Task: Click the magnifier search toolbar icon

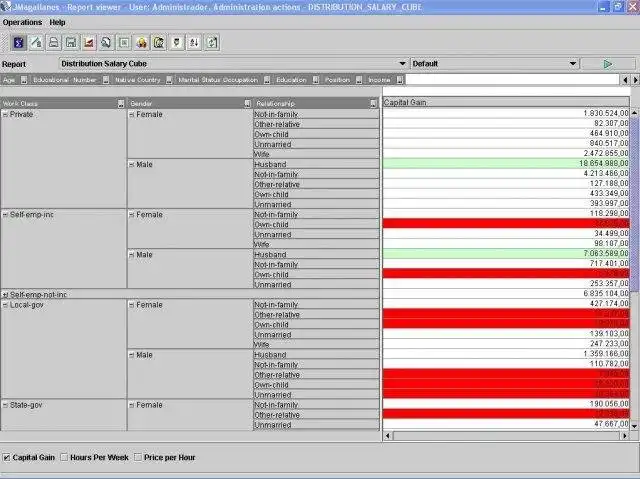Action: coord(106,42)
